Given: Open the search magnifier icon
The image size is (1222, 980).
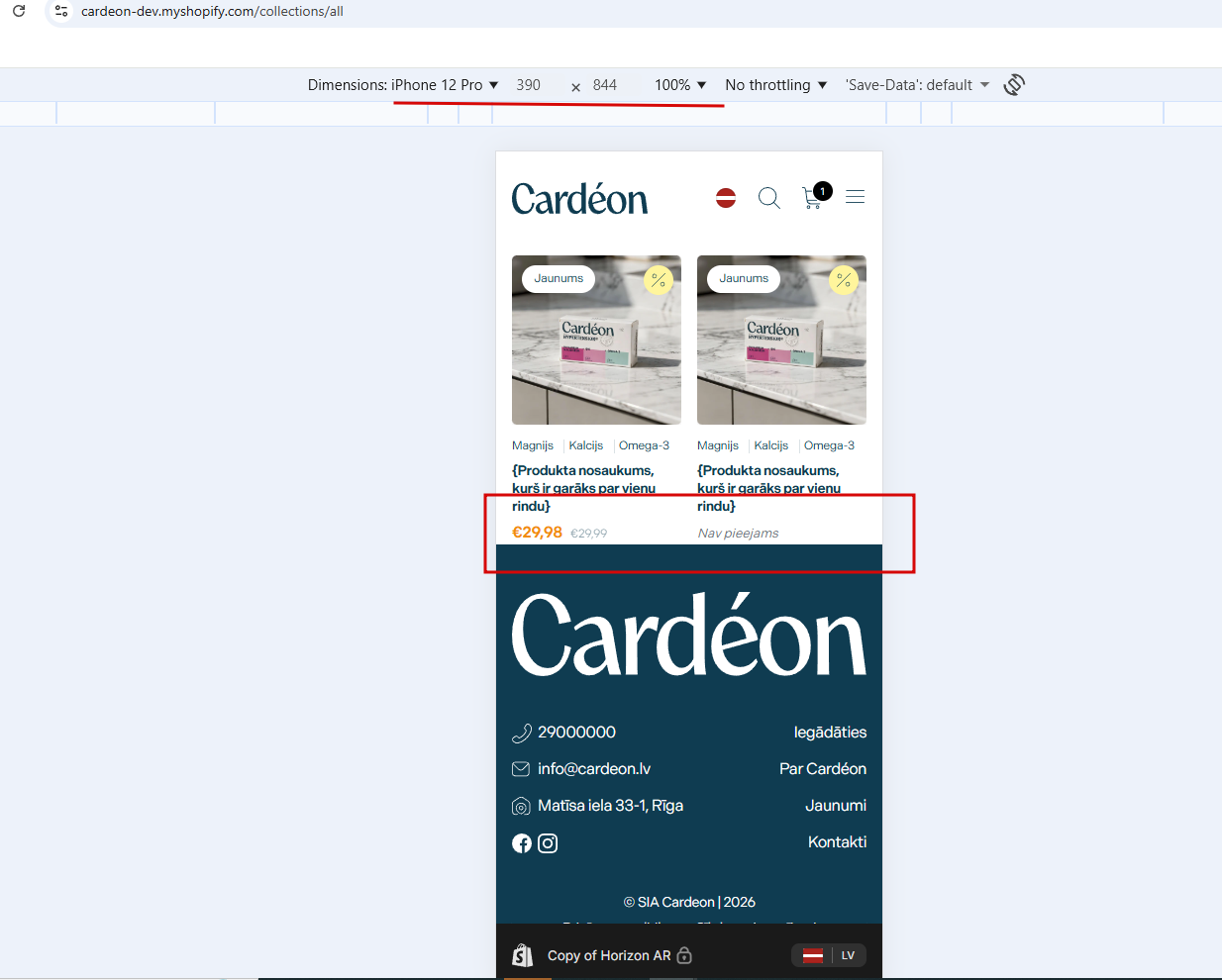Looking at the screenshot, I should click(769, 198).
